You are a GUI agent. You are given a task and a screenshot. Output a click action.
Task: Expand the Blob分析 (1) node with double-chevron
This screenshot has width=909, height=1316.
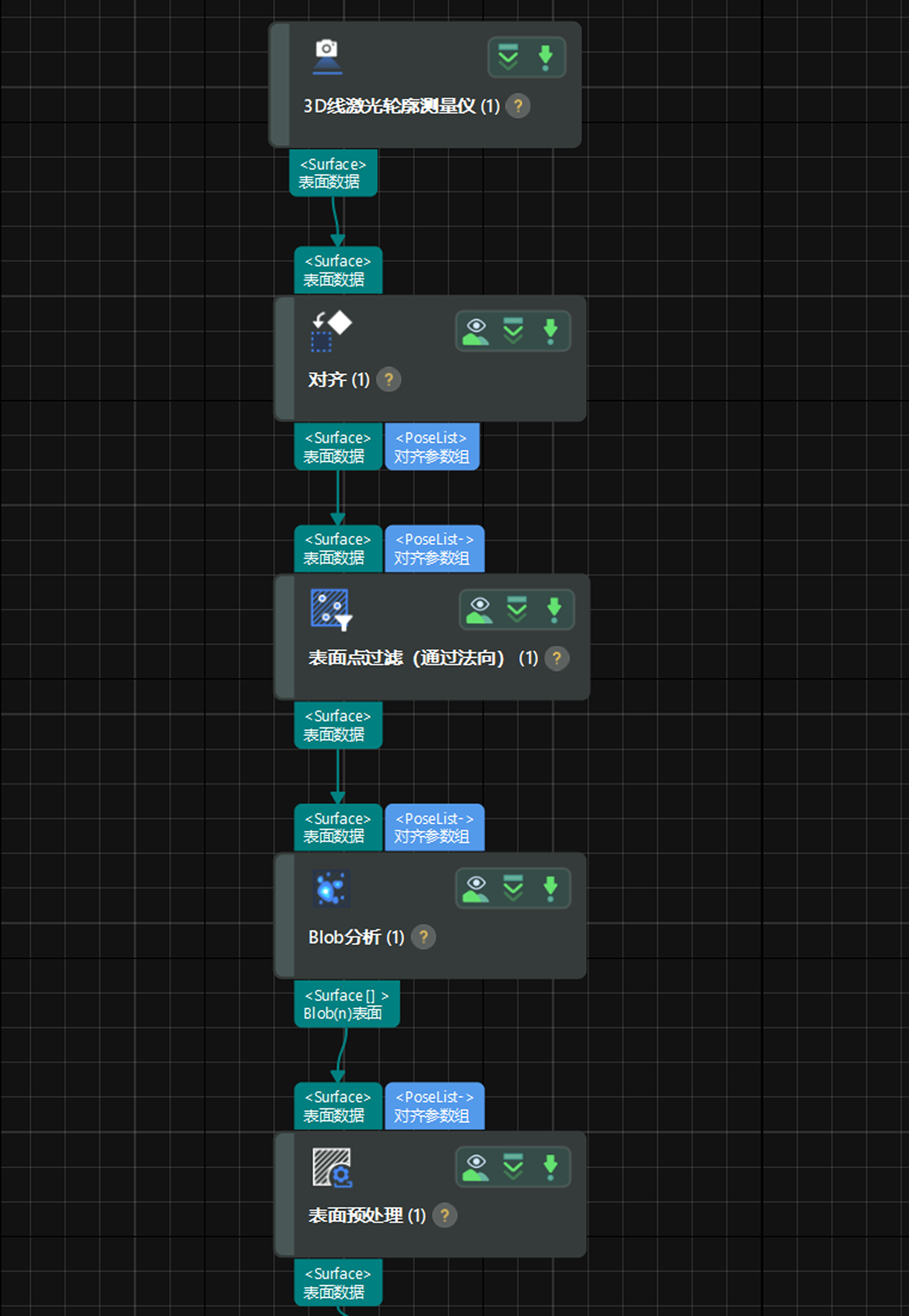tap(513, 888)
